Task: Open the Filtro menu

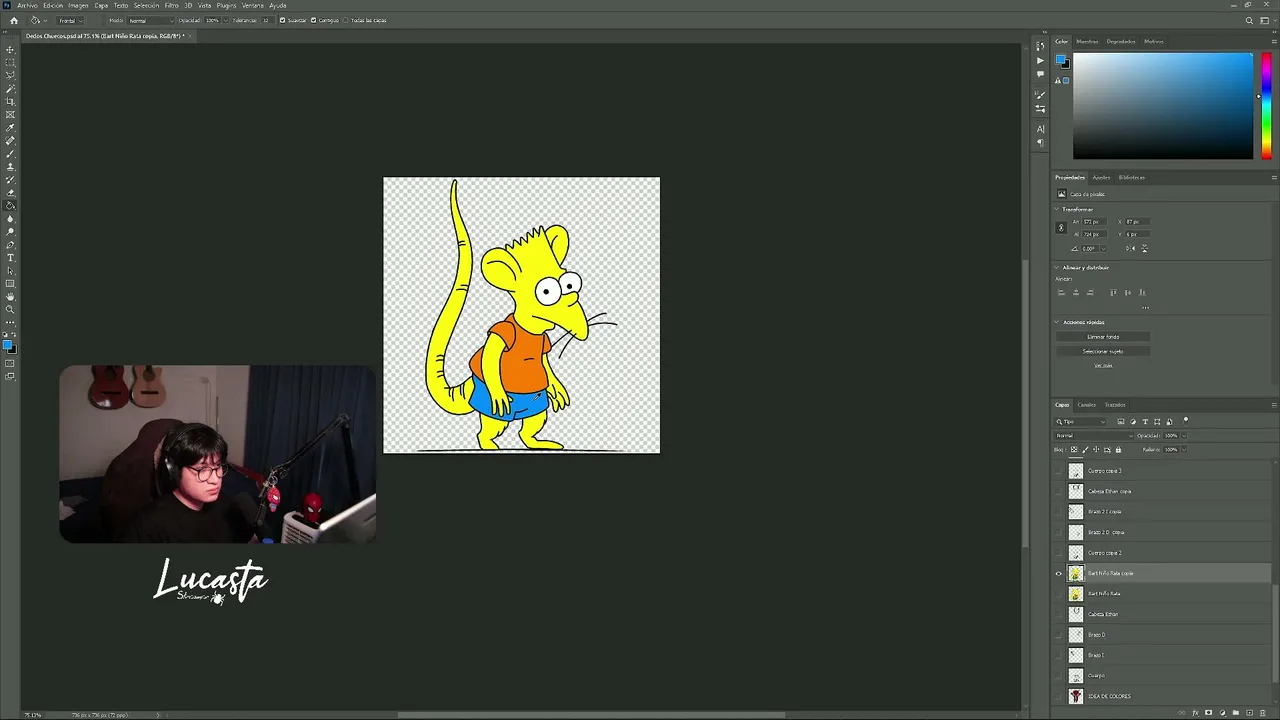Action: [x=171, y=5]
